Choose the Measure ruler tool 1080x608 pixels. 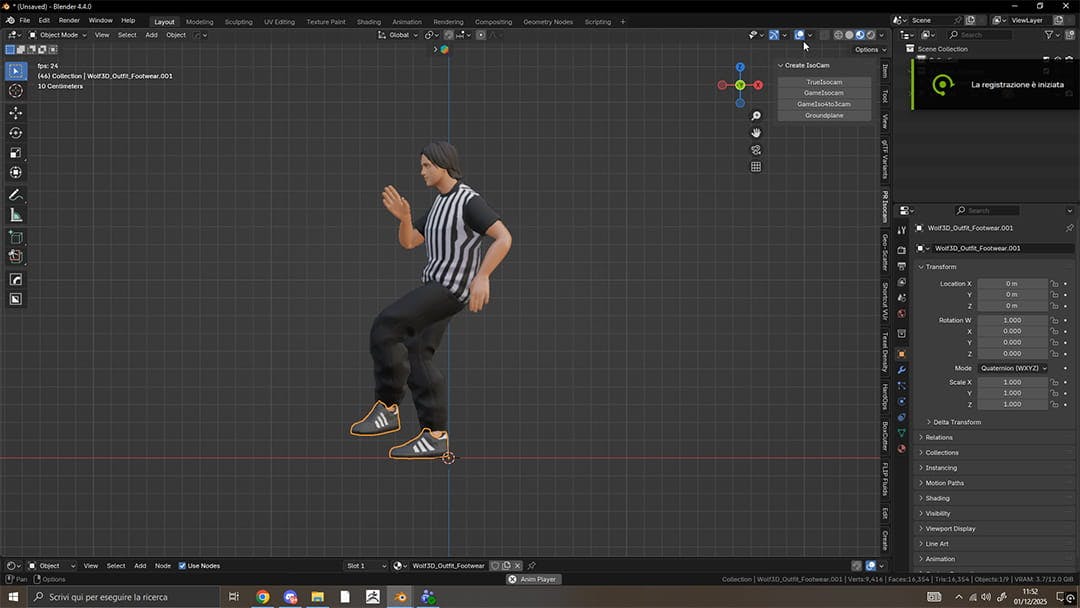(x=16, y=215)
